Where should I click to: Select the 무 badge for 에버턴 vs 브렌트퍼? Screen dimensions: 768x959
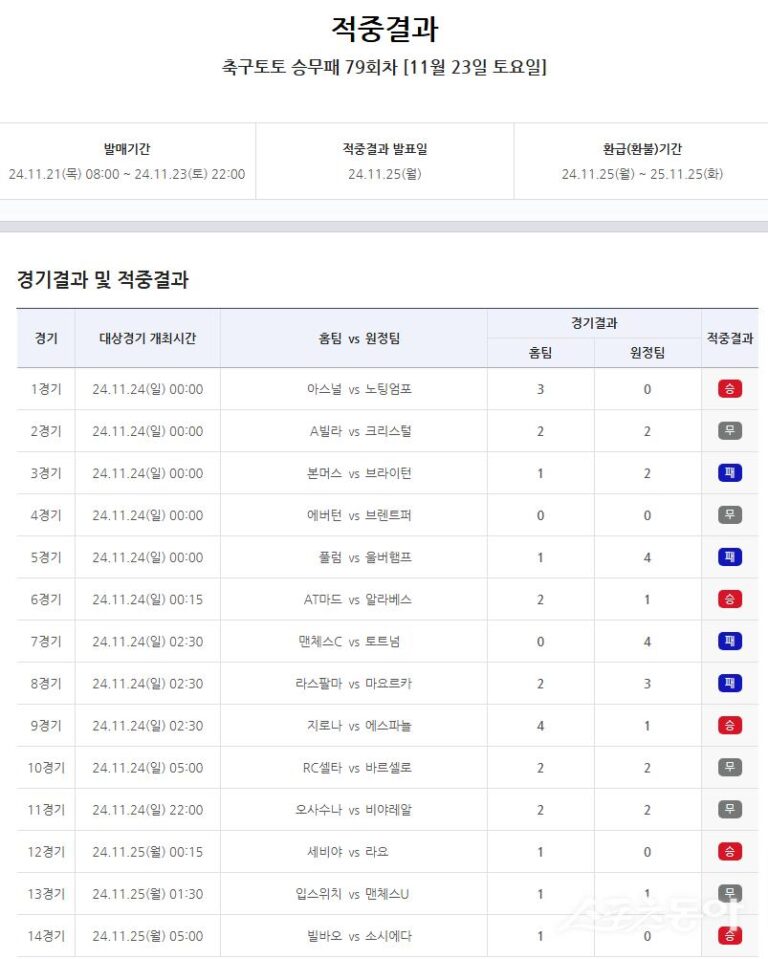(729, 515)
